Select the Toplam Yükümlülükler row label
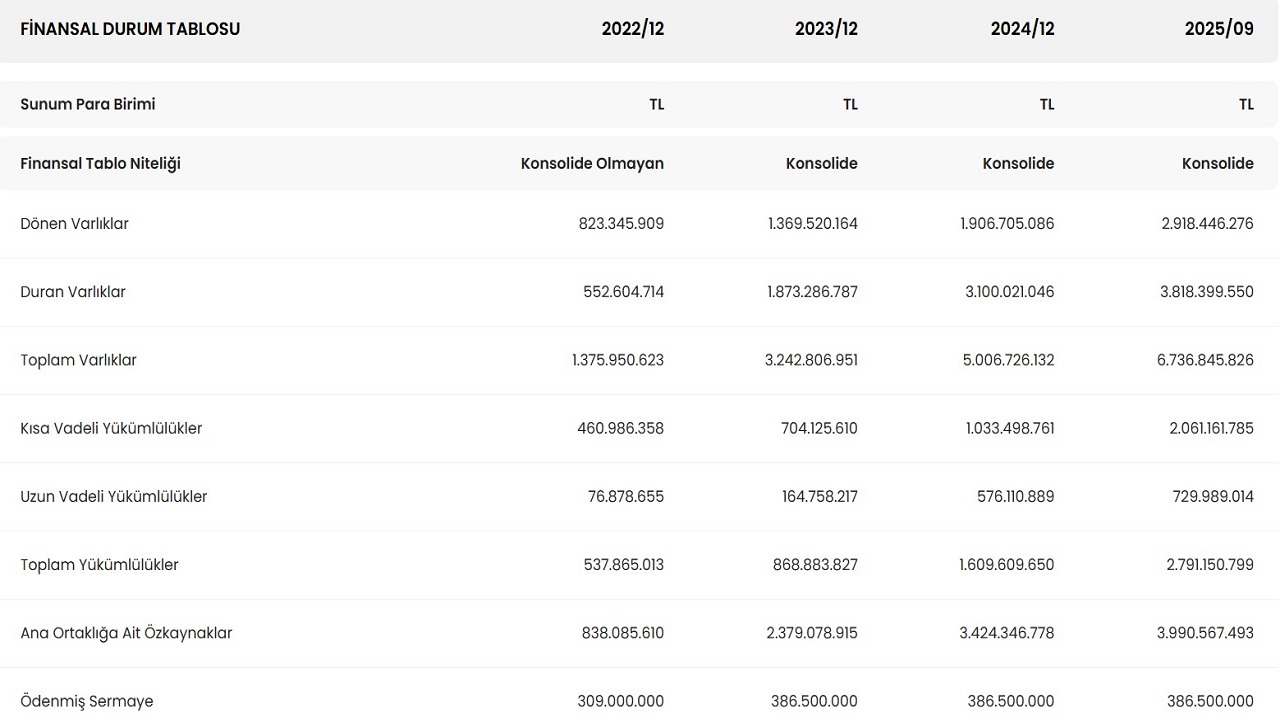The width and height of the screenshot is (1280, 720). click(x=99, y=565)
